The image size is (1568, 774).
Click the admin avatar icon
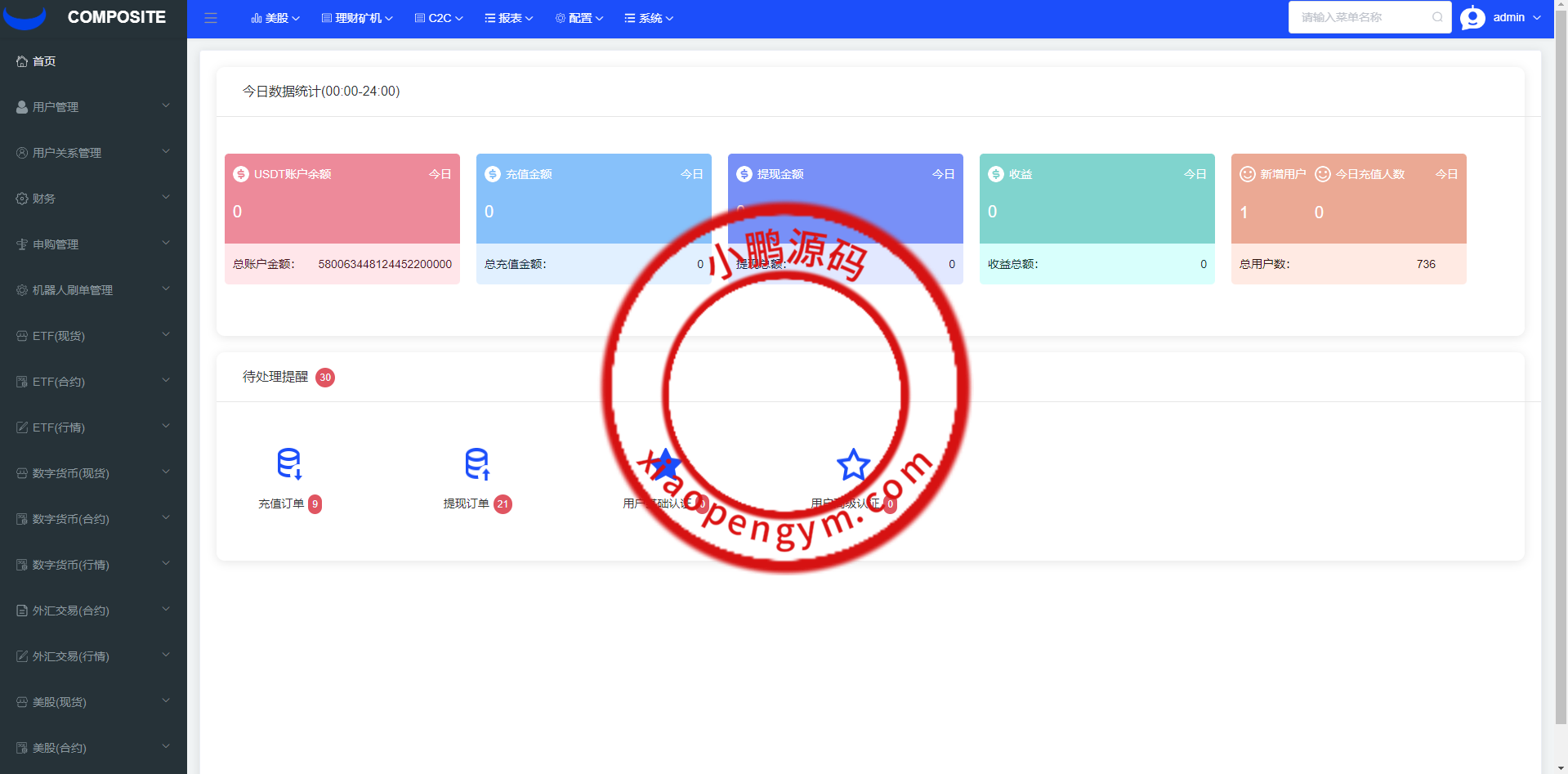1472,18
